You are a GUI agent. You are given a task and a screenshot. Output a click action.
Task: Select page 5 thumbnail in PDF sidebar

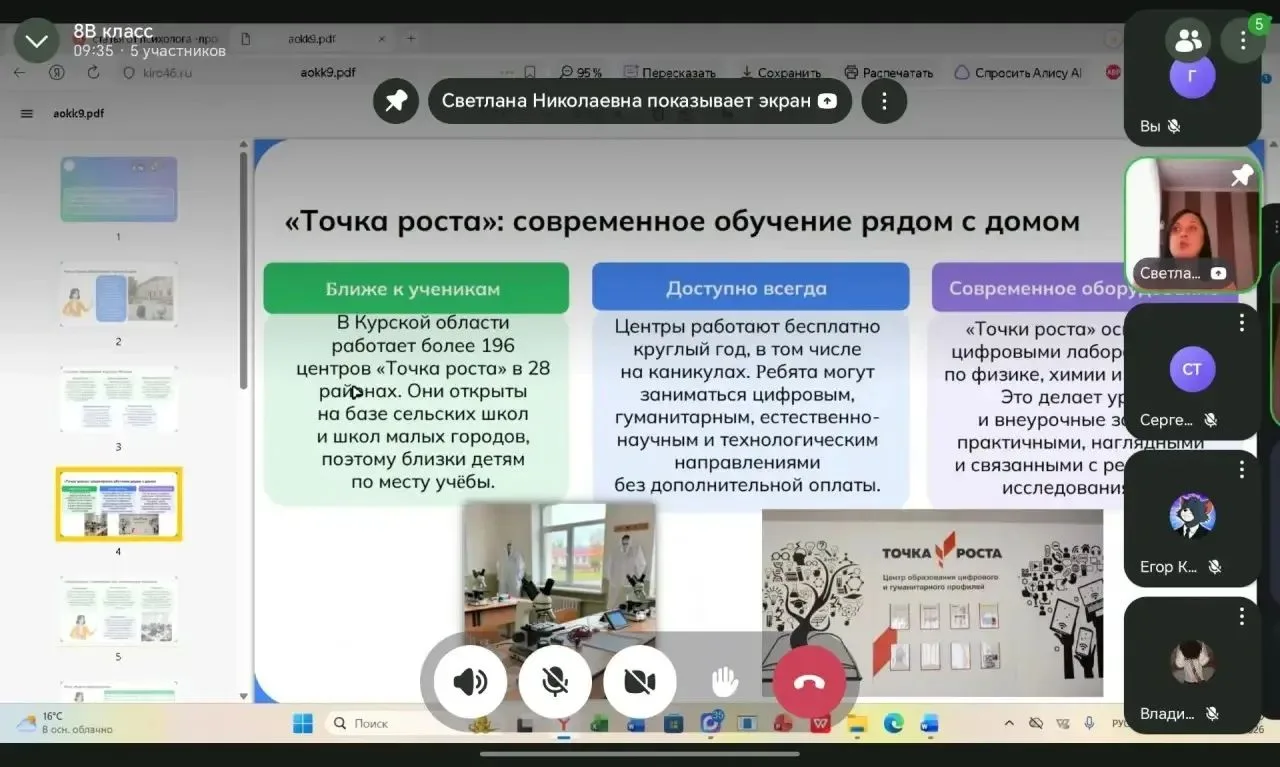coord(118,609)
